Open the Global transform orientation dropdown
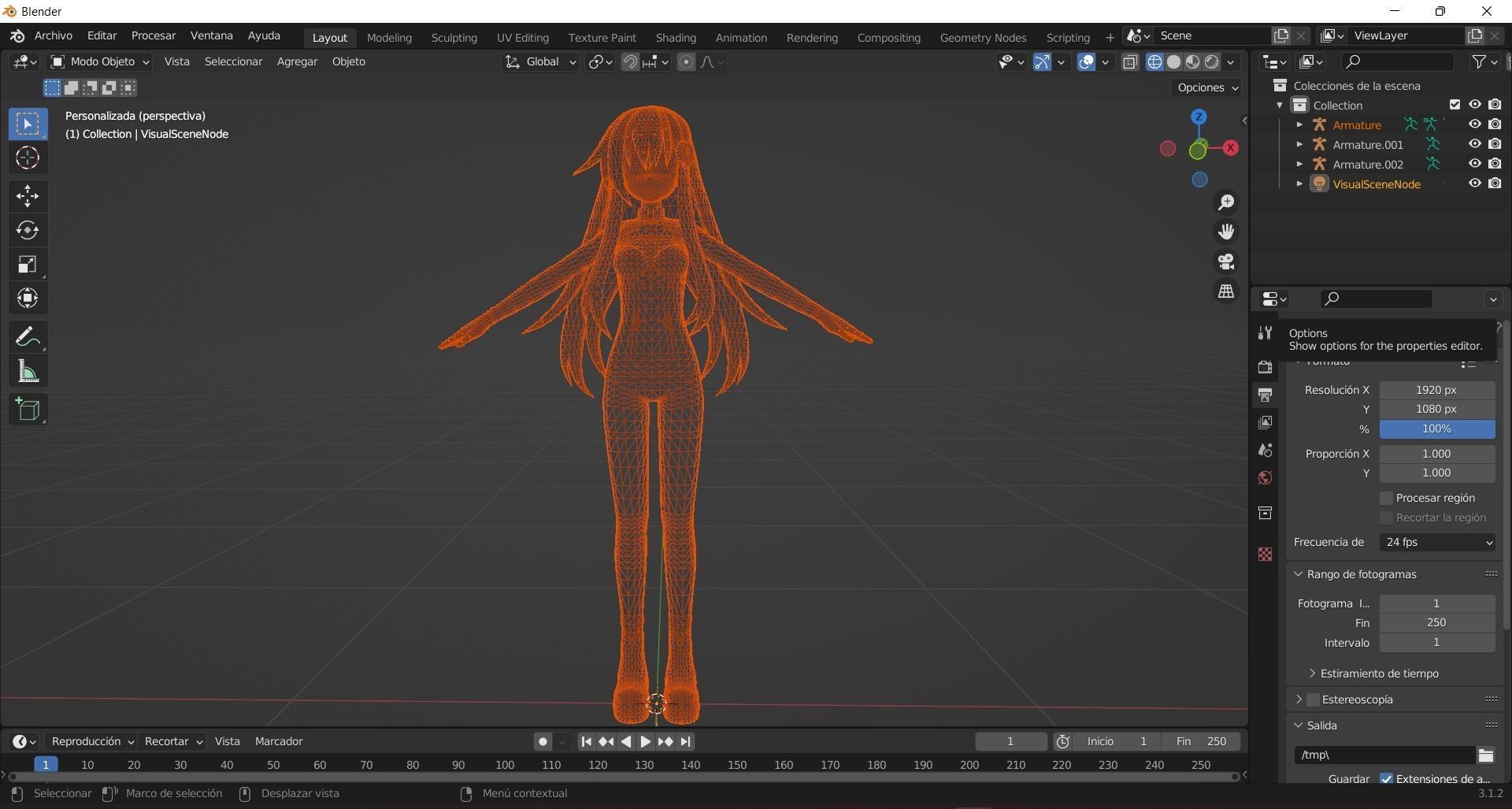This screenshot has width=1512, height=809. 540,61
